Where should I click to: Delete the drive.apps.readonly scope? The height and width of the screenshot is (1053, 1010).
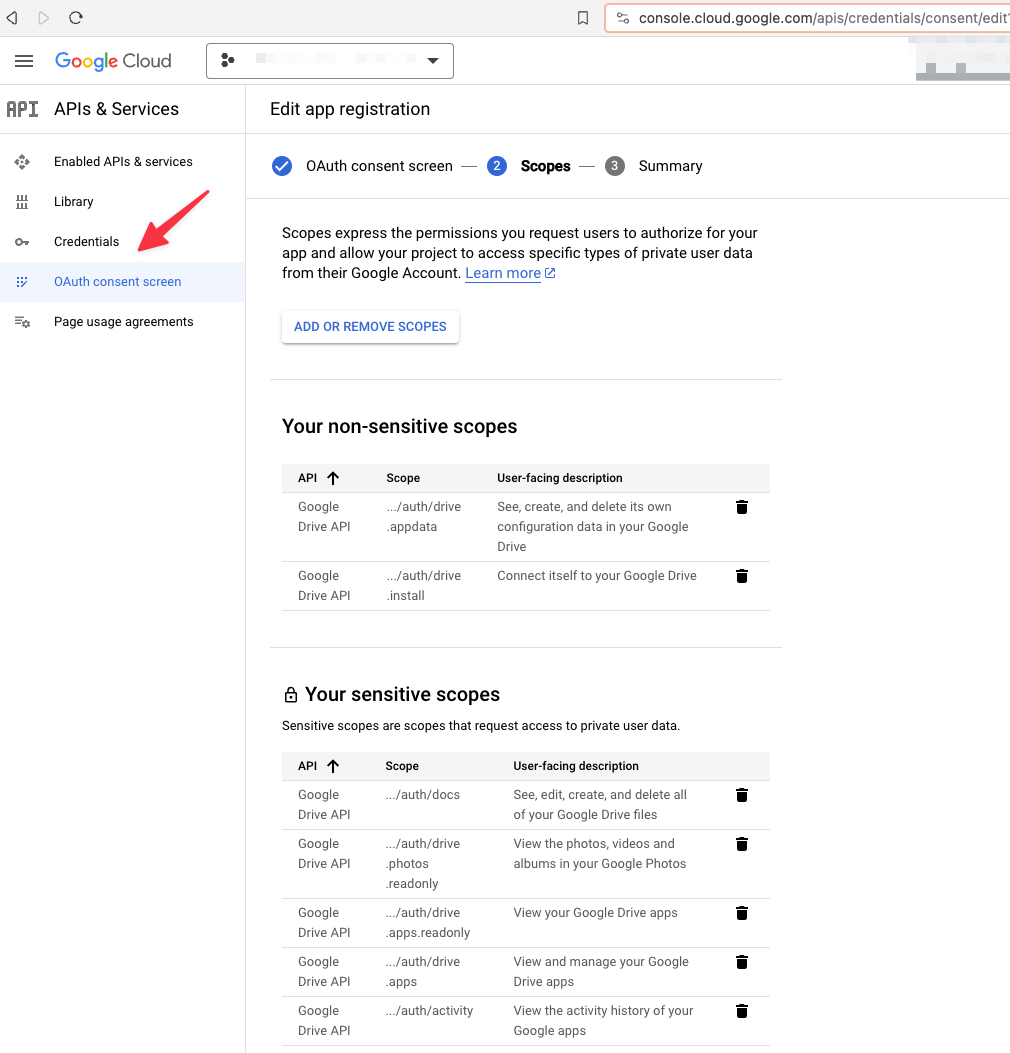pos(741,913)
